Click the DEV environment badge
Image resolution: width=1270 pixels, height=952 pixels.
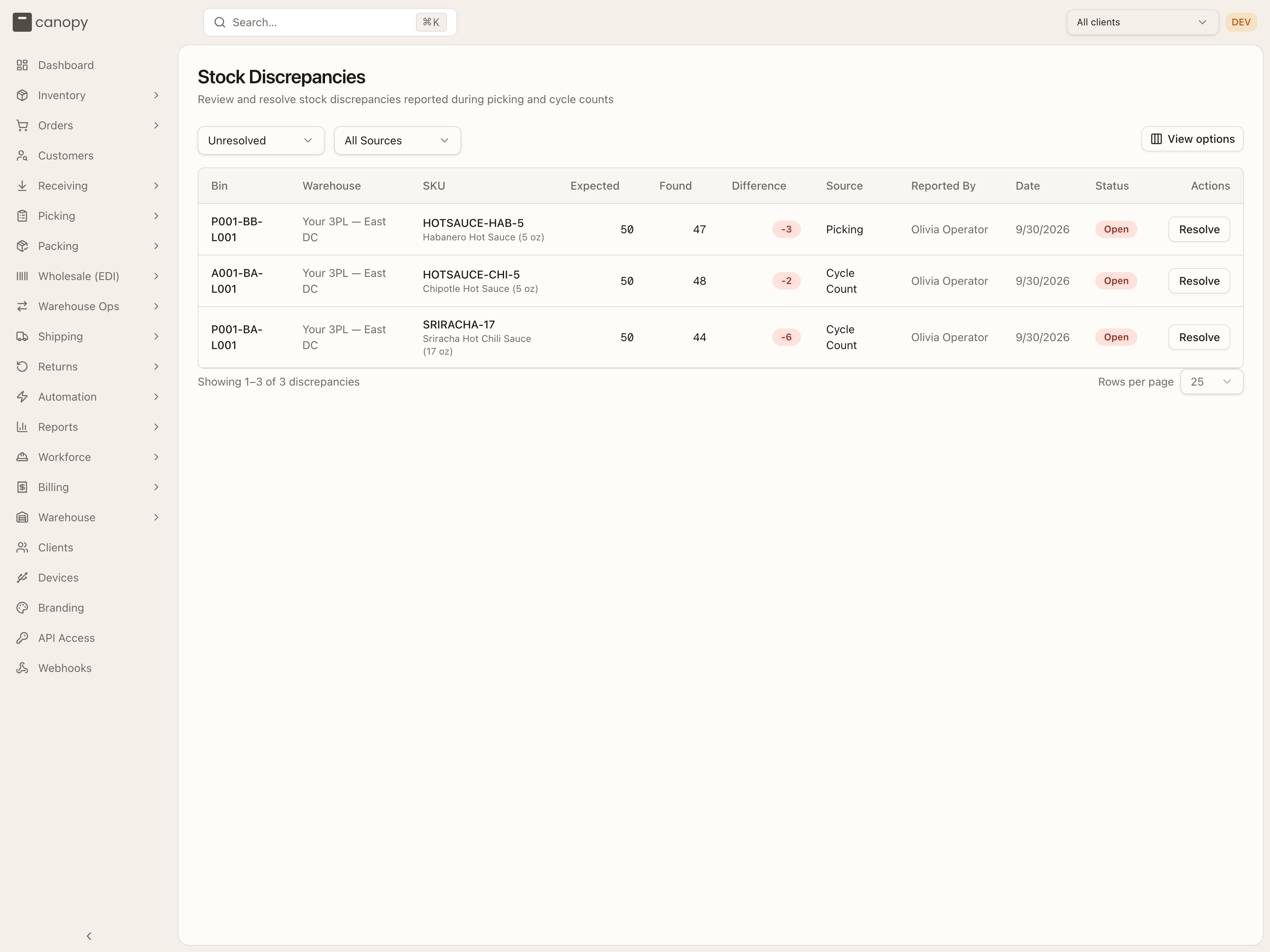tap(1241, 22)
